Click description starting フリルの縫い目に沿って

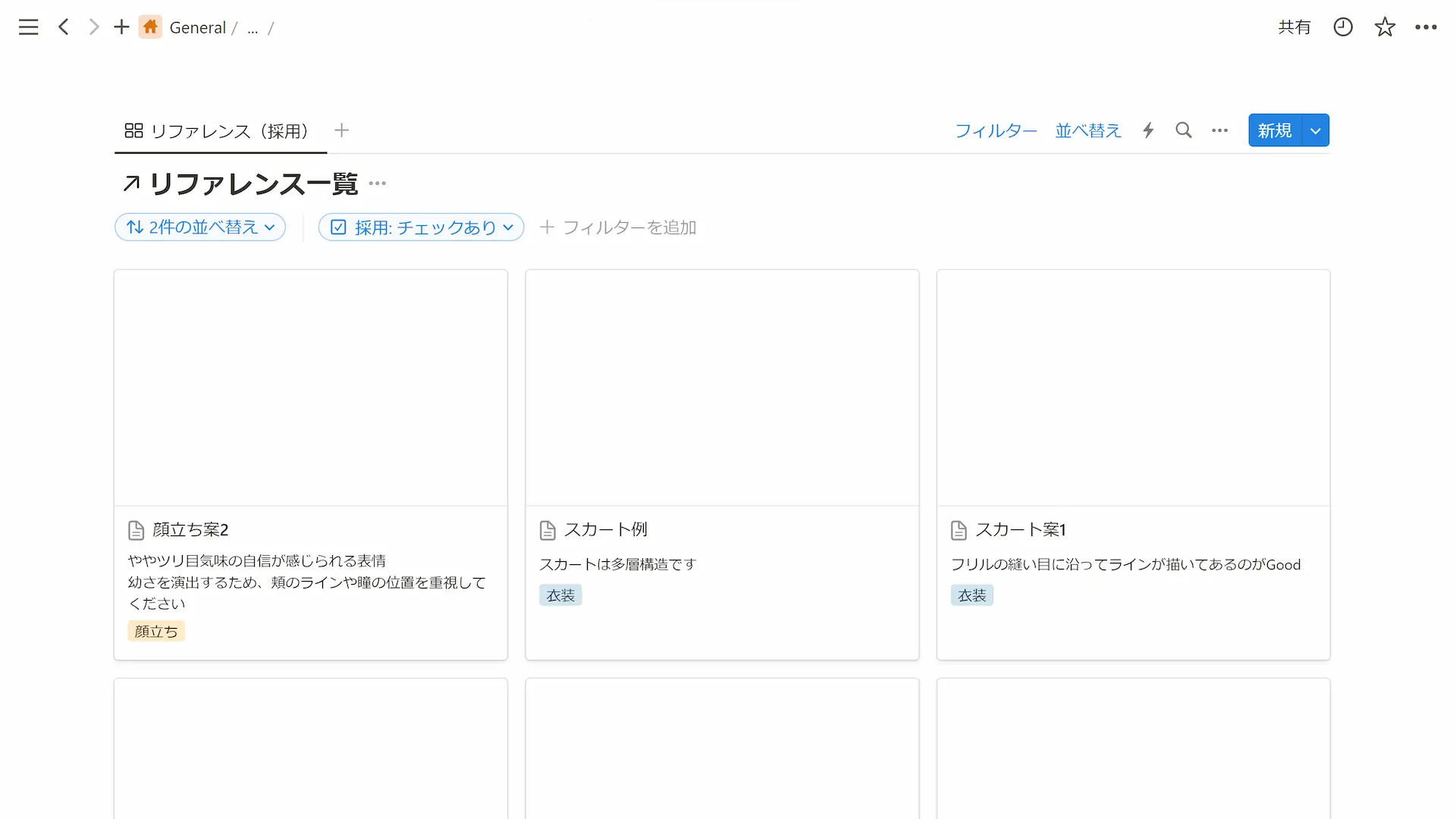tap(1126, 564)
